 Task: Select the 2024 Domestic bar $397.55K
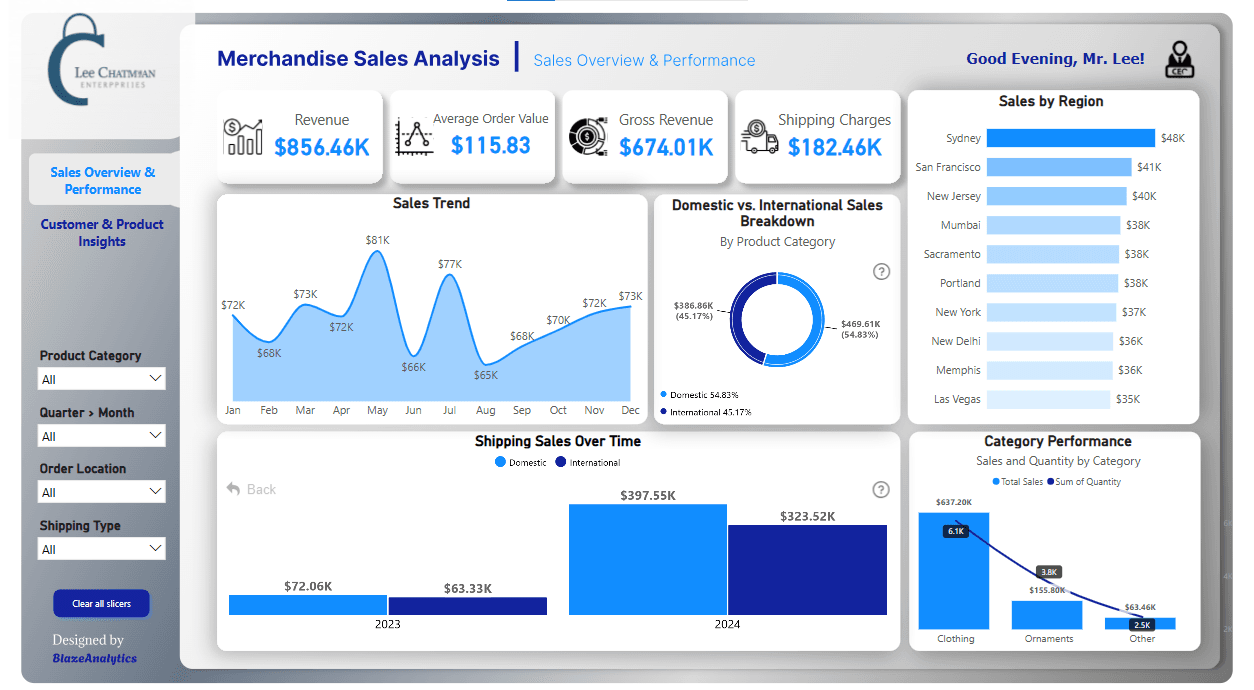point(648,559)
